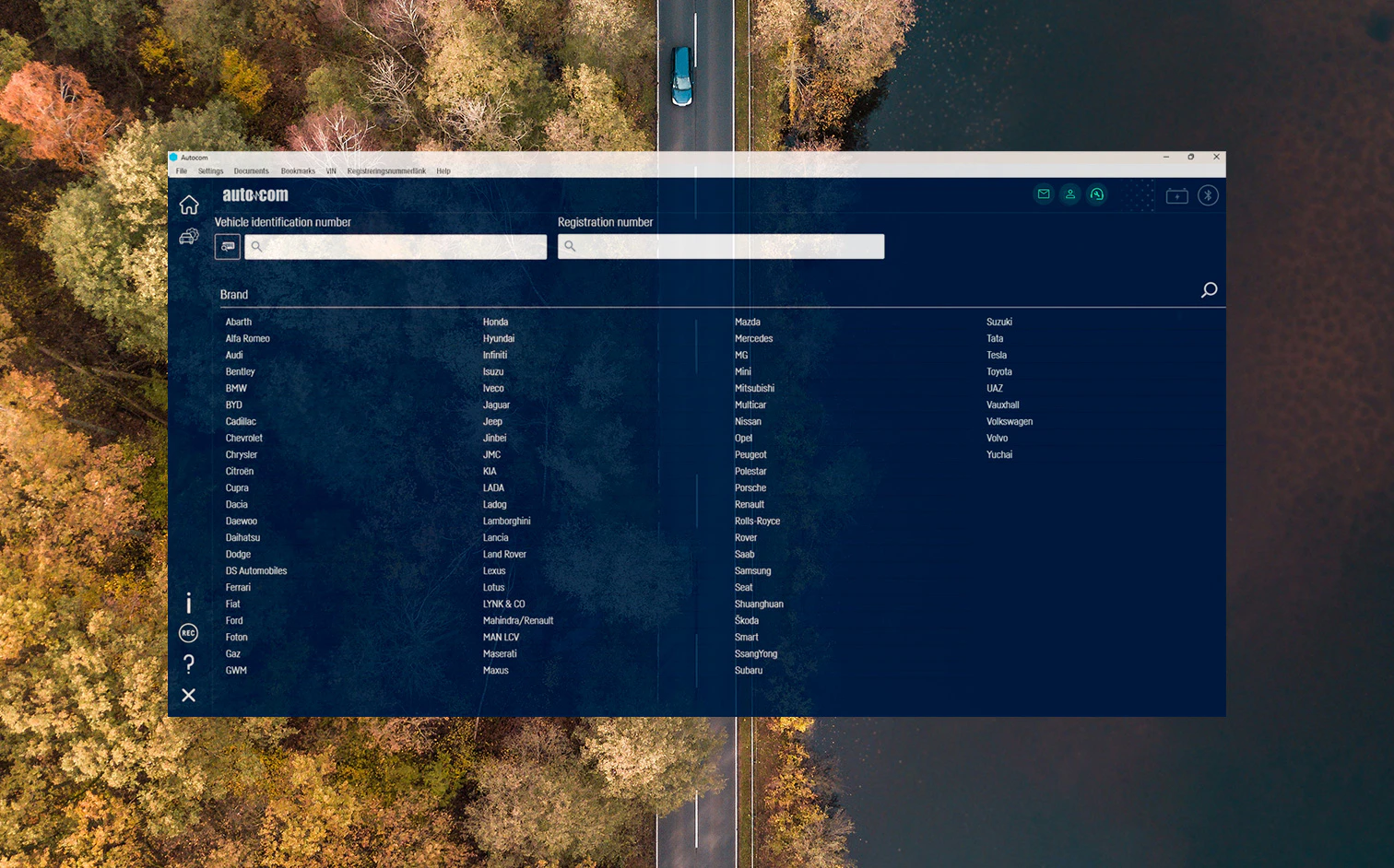The height and width of the screenshot is (868, 1394).
Task: Select the Hyundai brand
Action: [499, 339]
